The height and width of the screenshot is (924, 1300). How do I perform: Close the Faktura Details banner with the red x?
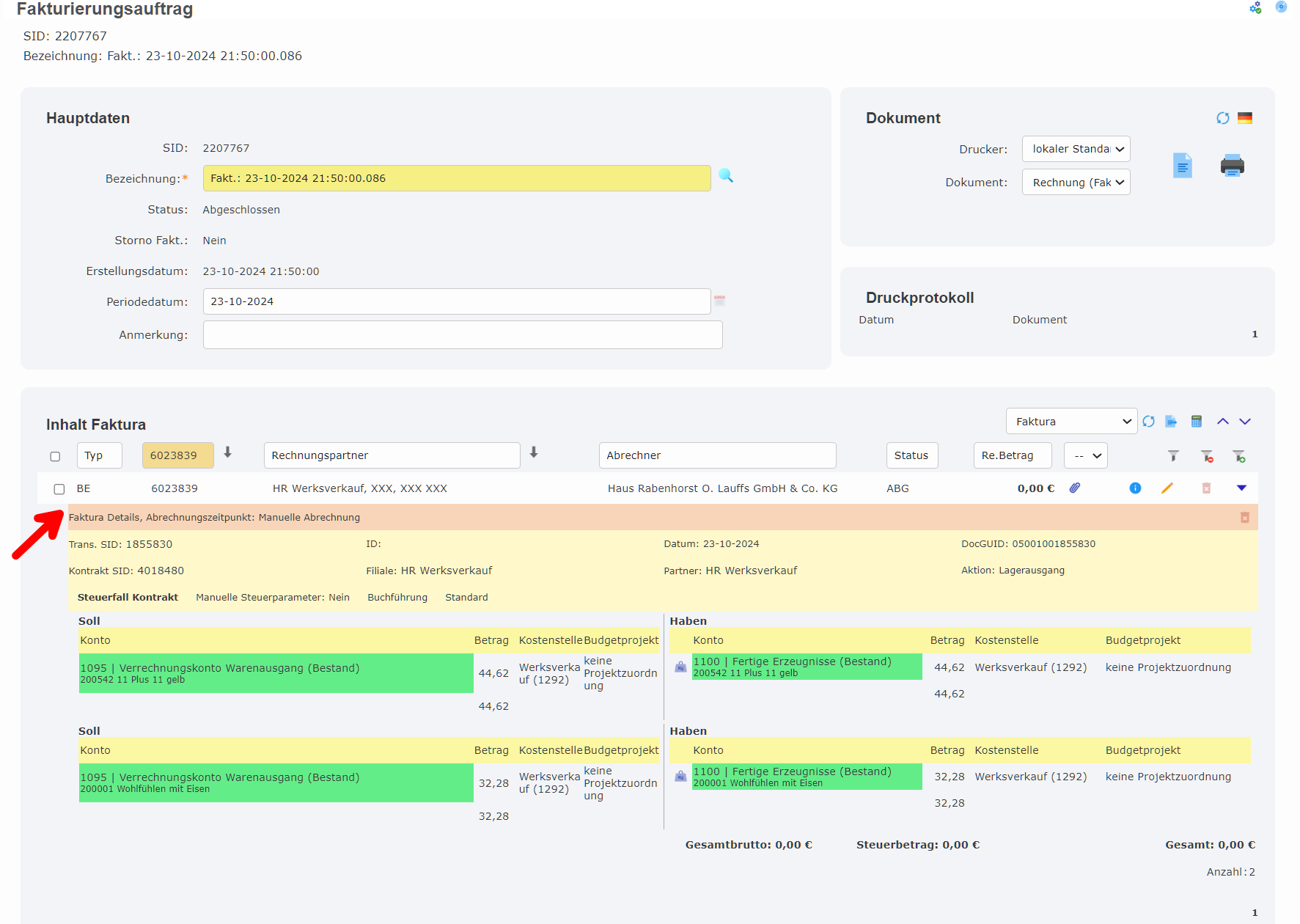coord(1244,517)
